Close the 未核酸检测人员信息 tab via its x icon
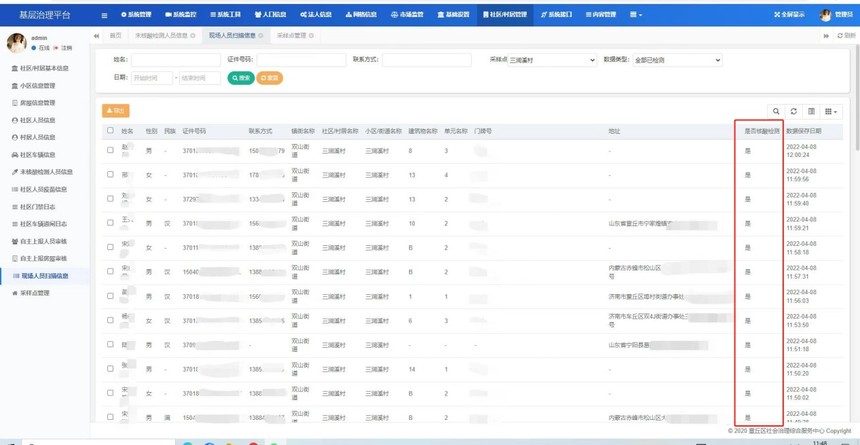The height and width of the screenshot is (445, 860). tap(193, 36)
